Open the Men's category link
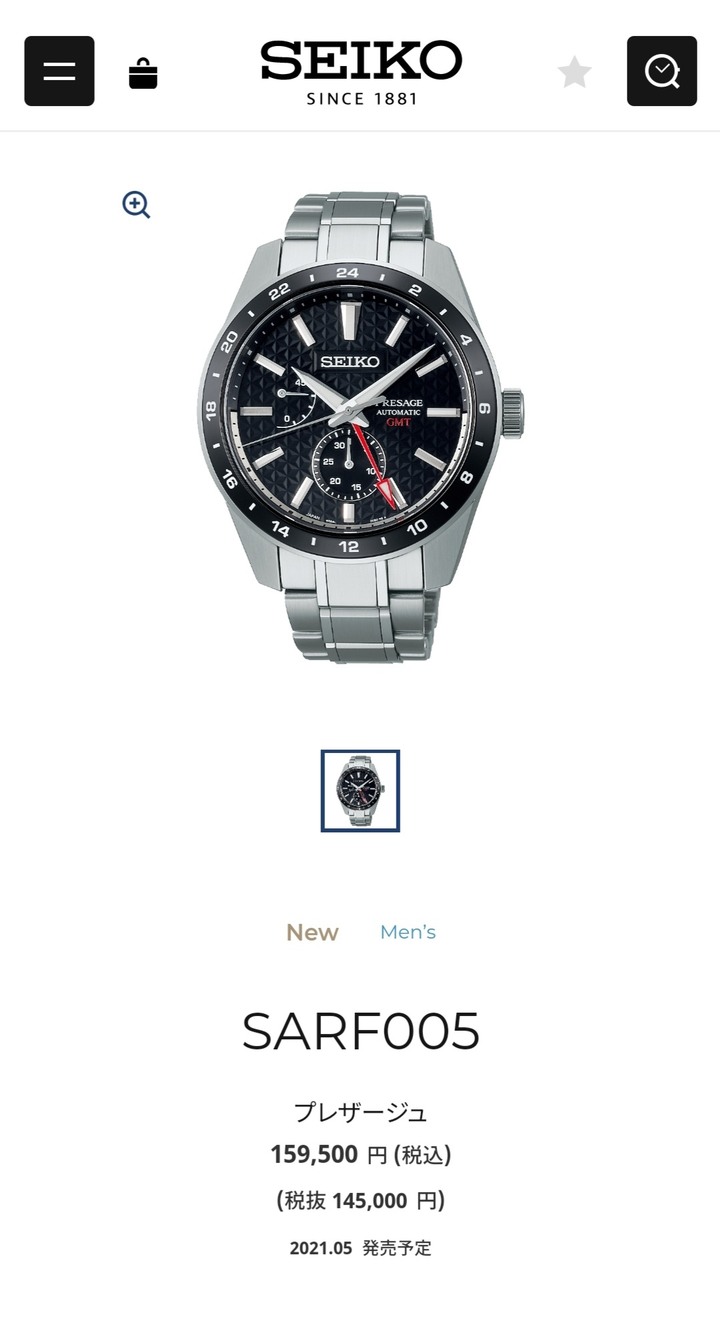This screenshot has height=1325, width=720. tap(408, 932)
